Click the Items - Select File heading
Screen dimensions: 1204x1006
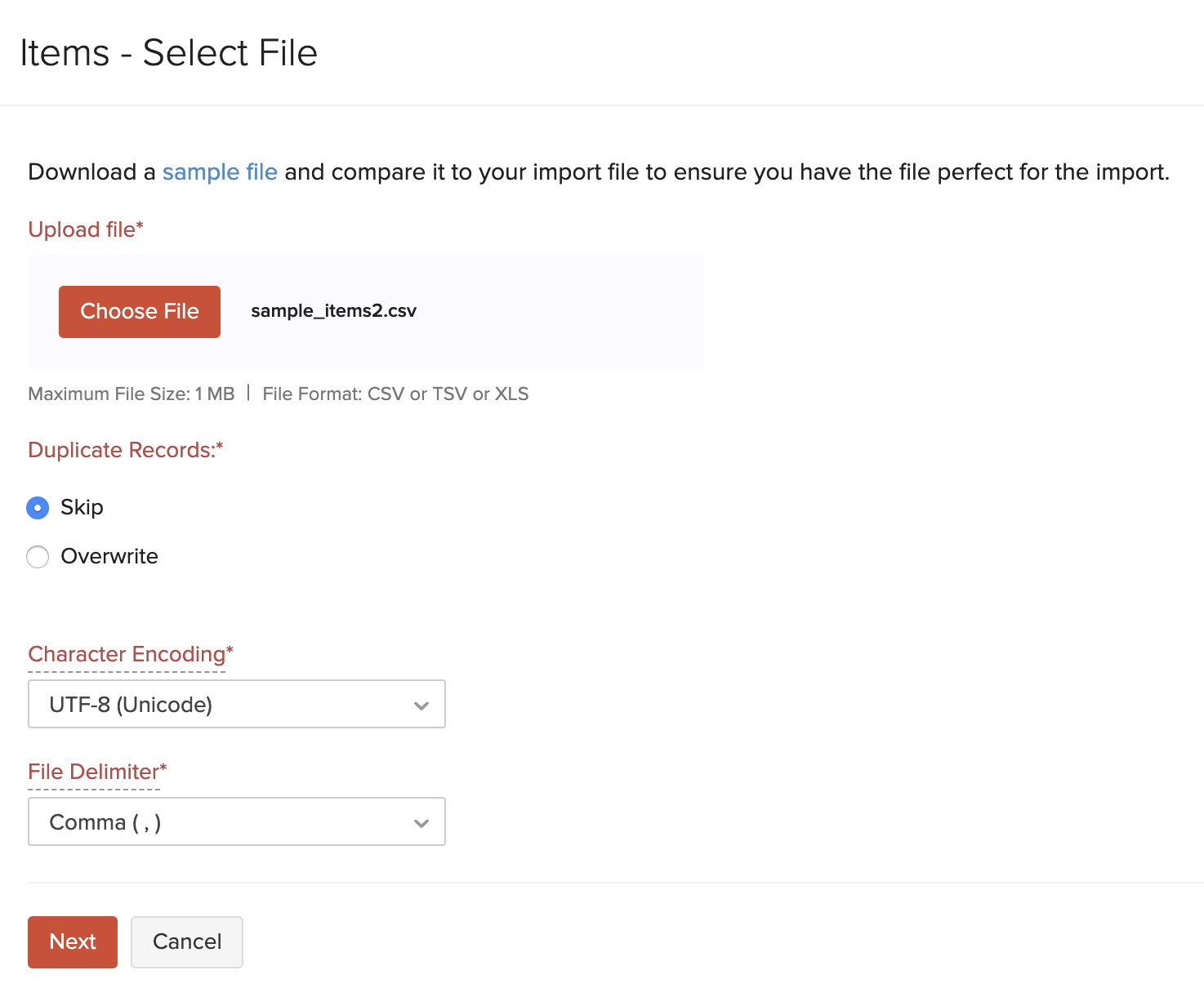pyautogui.click(x=169, y=52)
